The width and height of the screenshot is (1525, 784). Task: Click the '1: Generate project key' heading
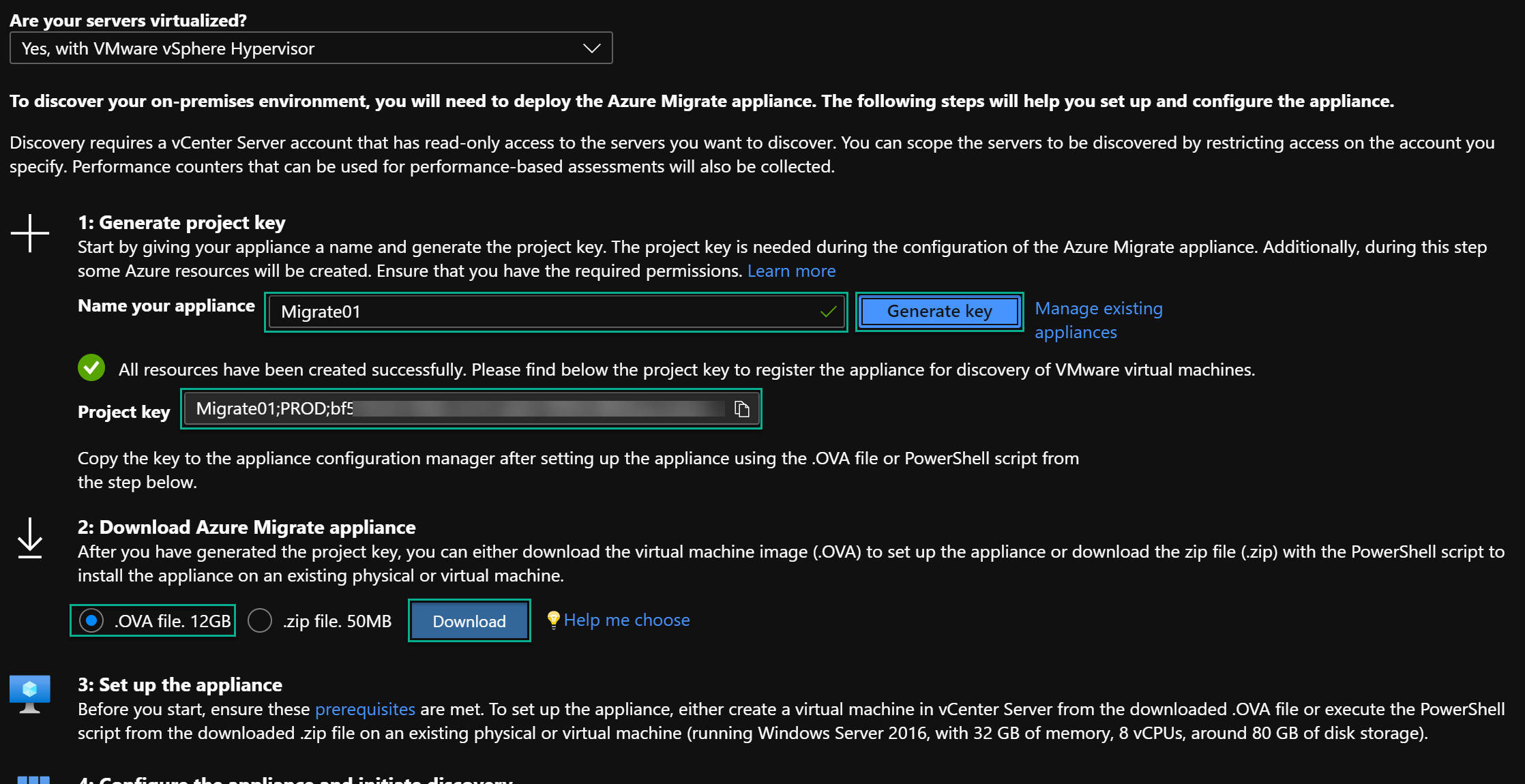(181, 223)
